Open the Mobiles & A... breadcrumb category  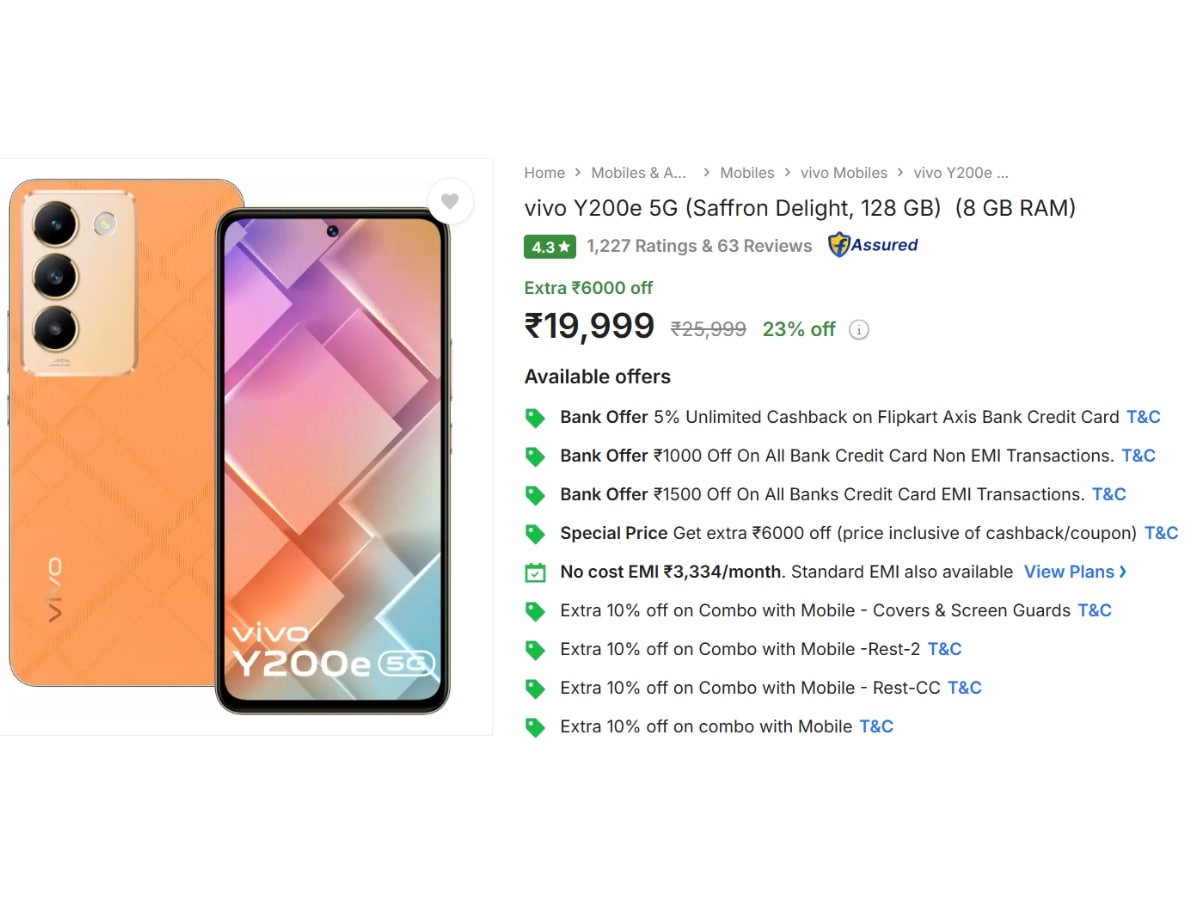tap(638, 173)
